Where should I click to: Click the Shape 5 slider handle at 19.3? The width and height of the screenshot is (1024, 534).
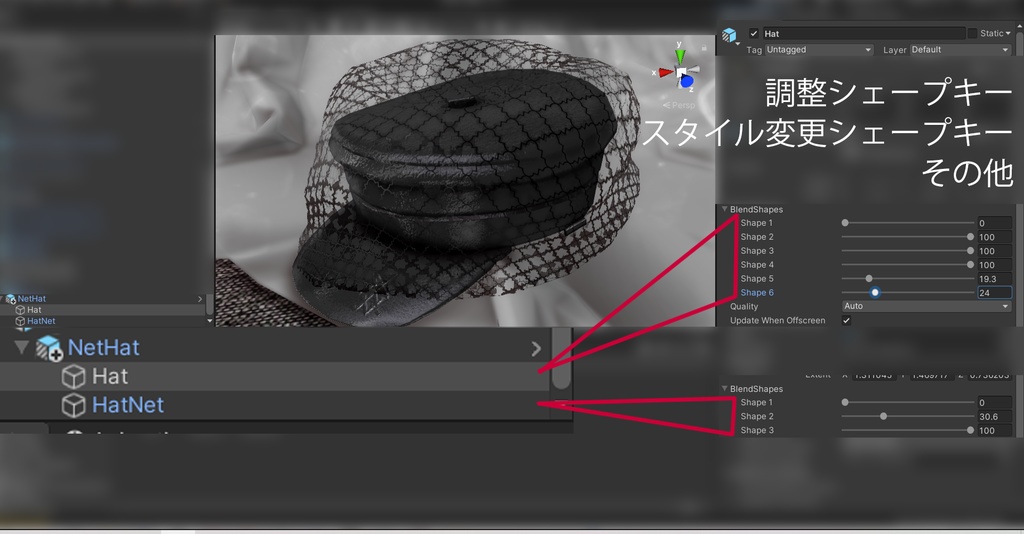pyautogui.click(x=869, y=279)
